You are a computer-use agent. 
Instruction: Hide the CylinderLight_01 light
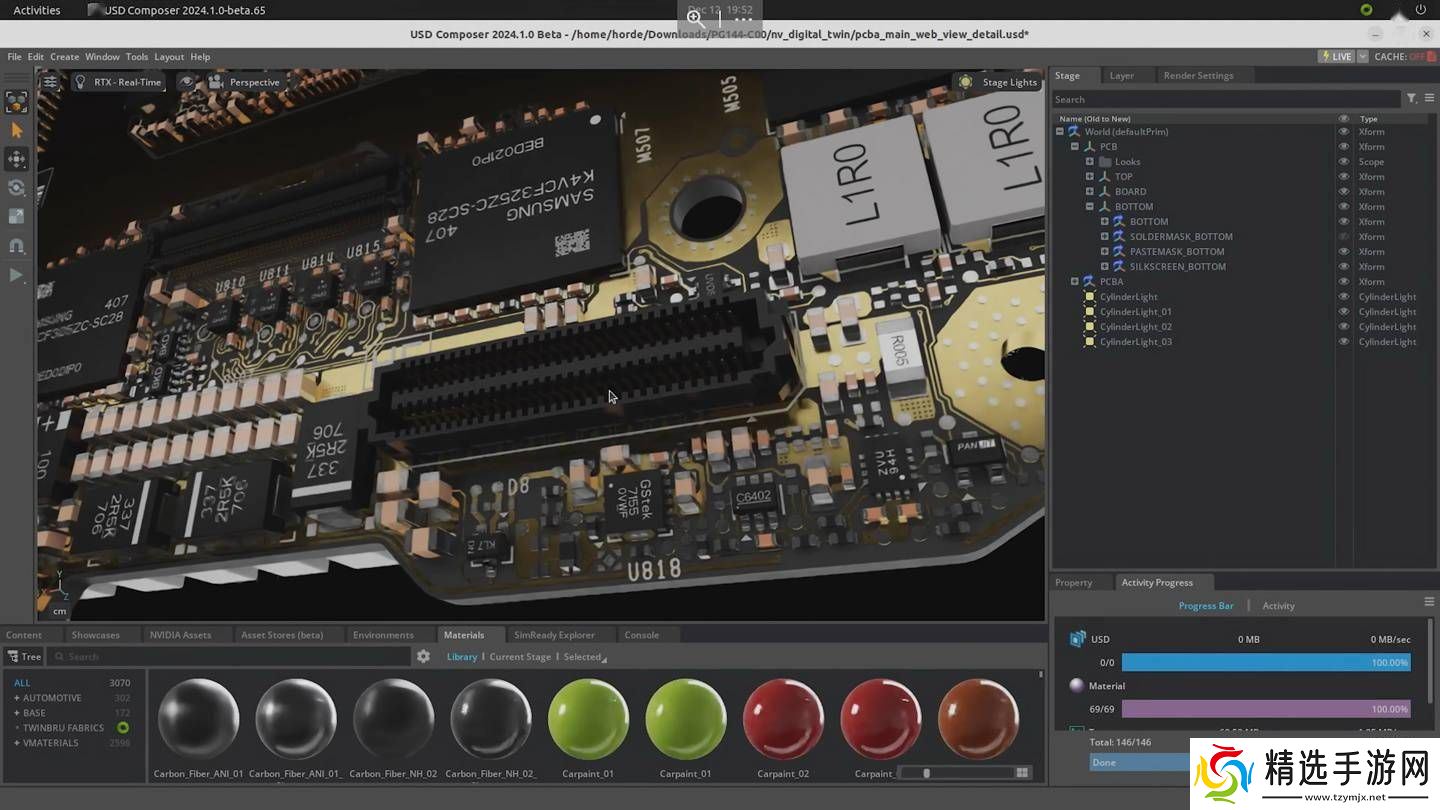pyautogui.click(x=1344, y=312)
